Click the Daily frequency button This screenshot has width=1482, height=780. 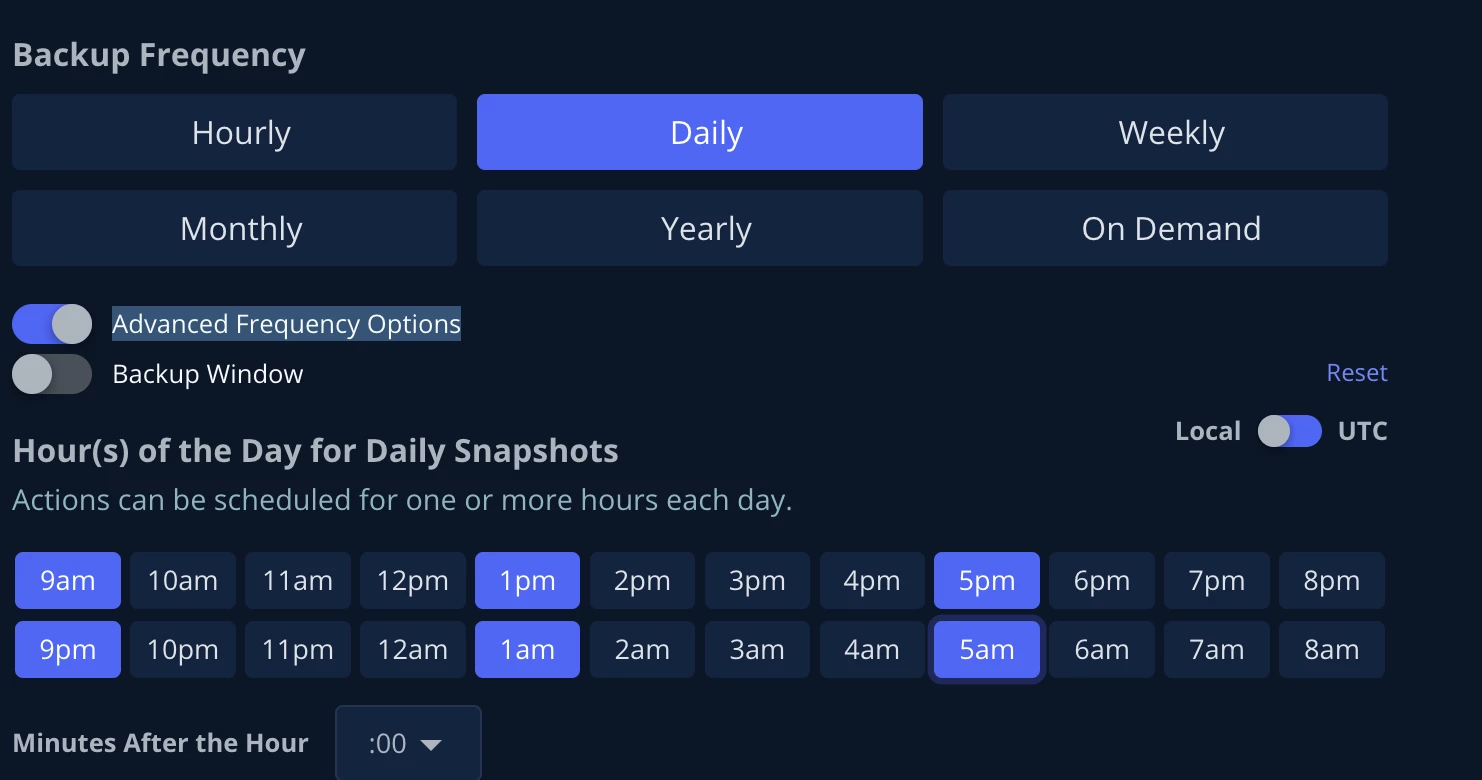point(699,133)
